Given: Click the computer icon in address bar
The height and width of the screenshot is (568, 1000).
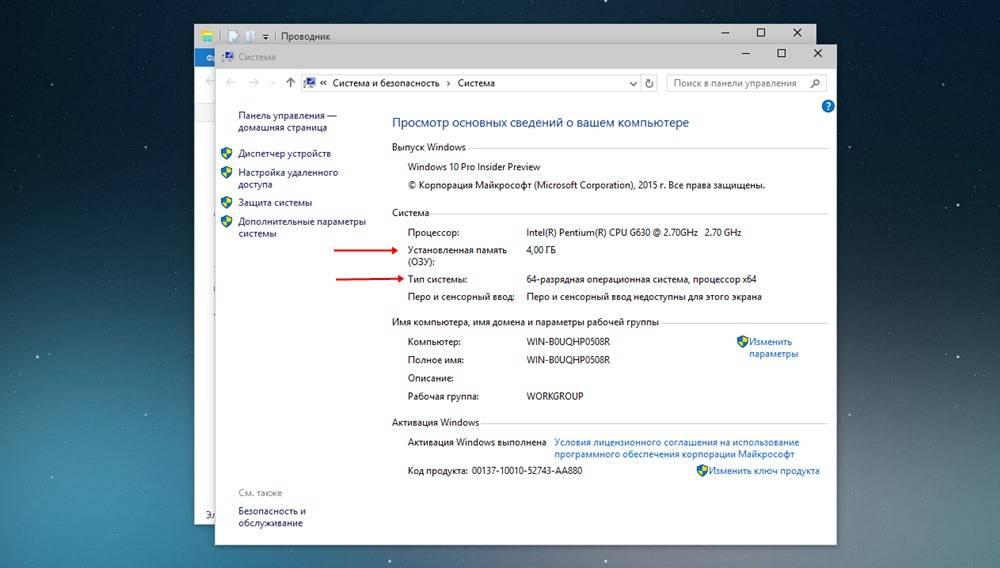Looking at the screenshot, I should pos(309,83).
